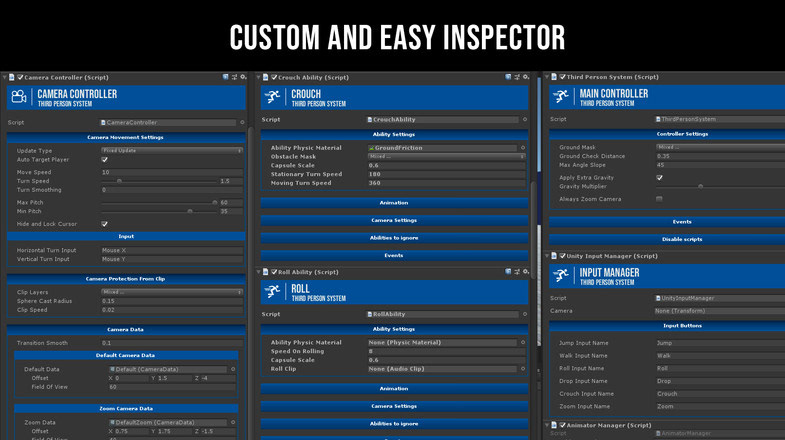Open the Crouch Ability preset icon
This screenshot has height=440, width=785.
click(517, 77)
